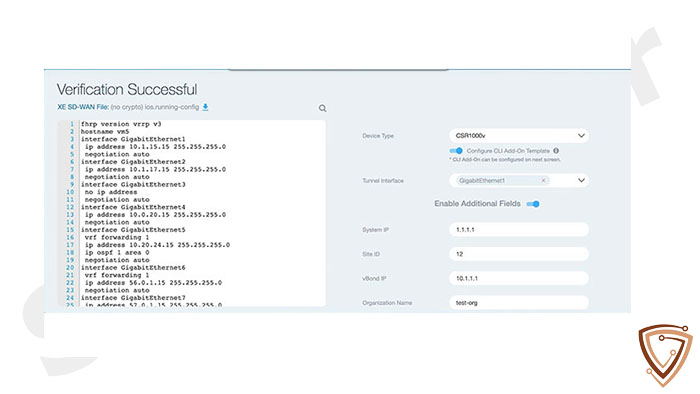700x394 pixels.
Task: Select line 'ip address 10.1.17.15 255.255.255.0'
Action: 155,170
